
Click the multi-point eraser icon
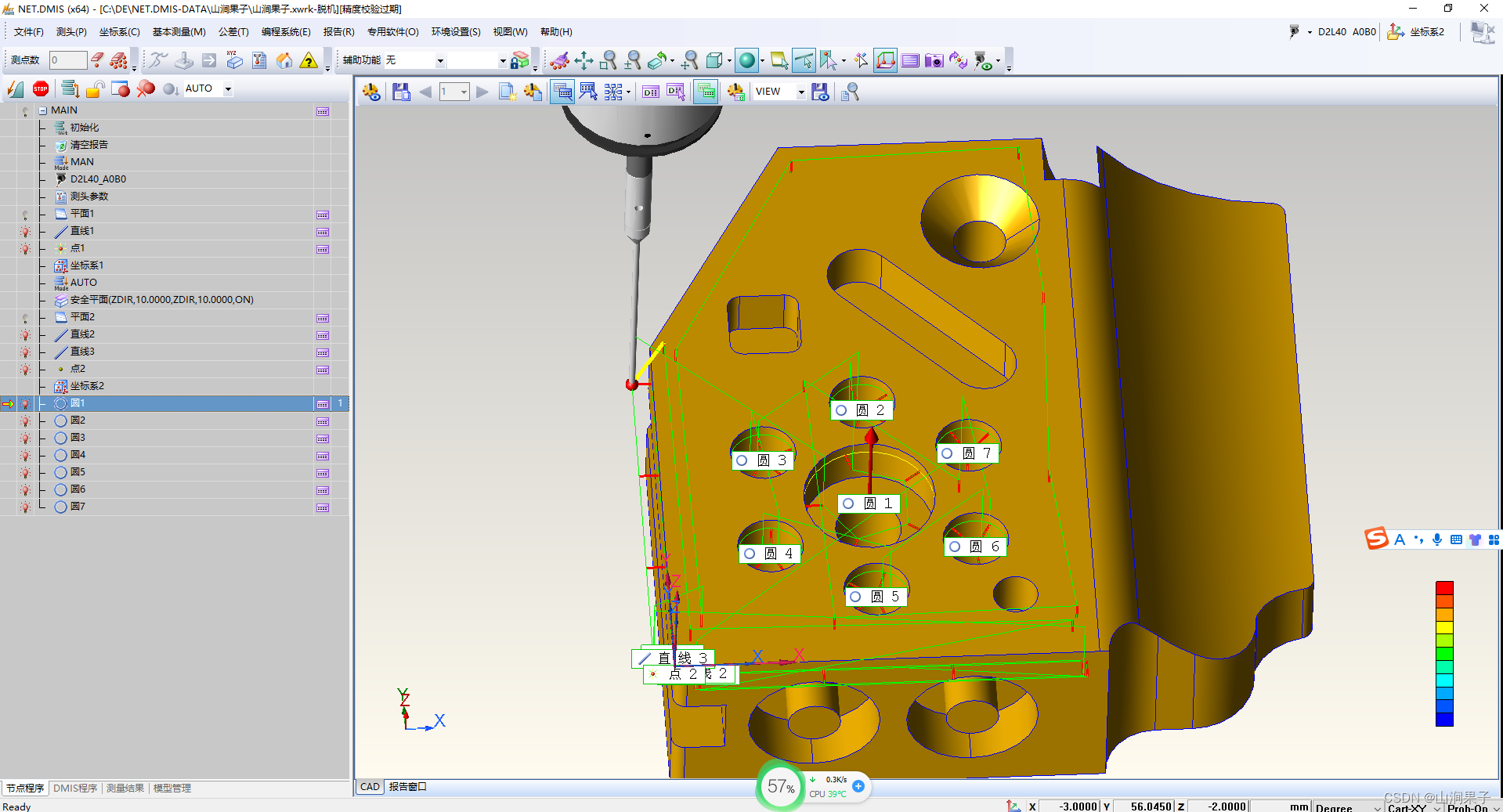point(119,60)
